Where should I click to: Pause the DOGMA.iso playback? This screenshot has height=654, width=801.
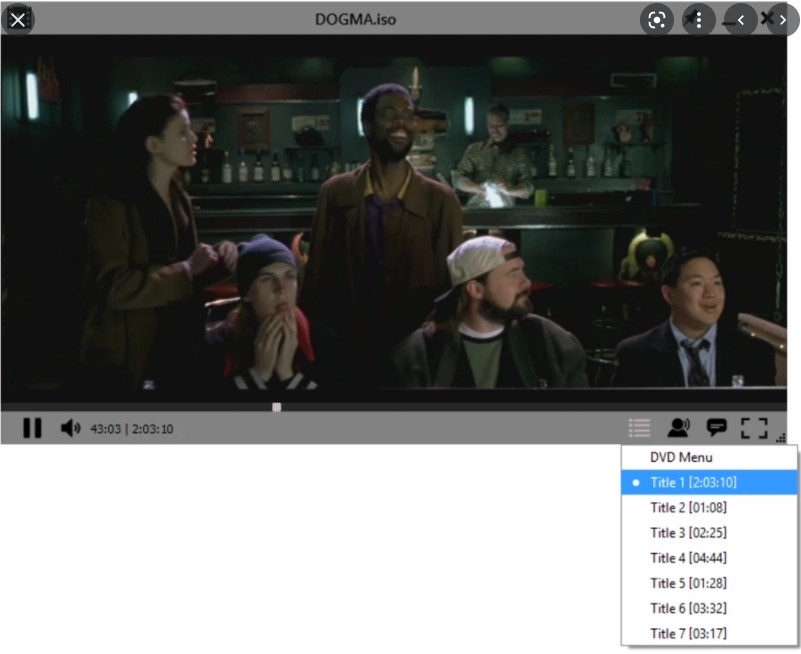click(x=32, y=428)
